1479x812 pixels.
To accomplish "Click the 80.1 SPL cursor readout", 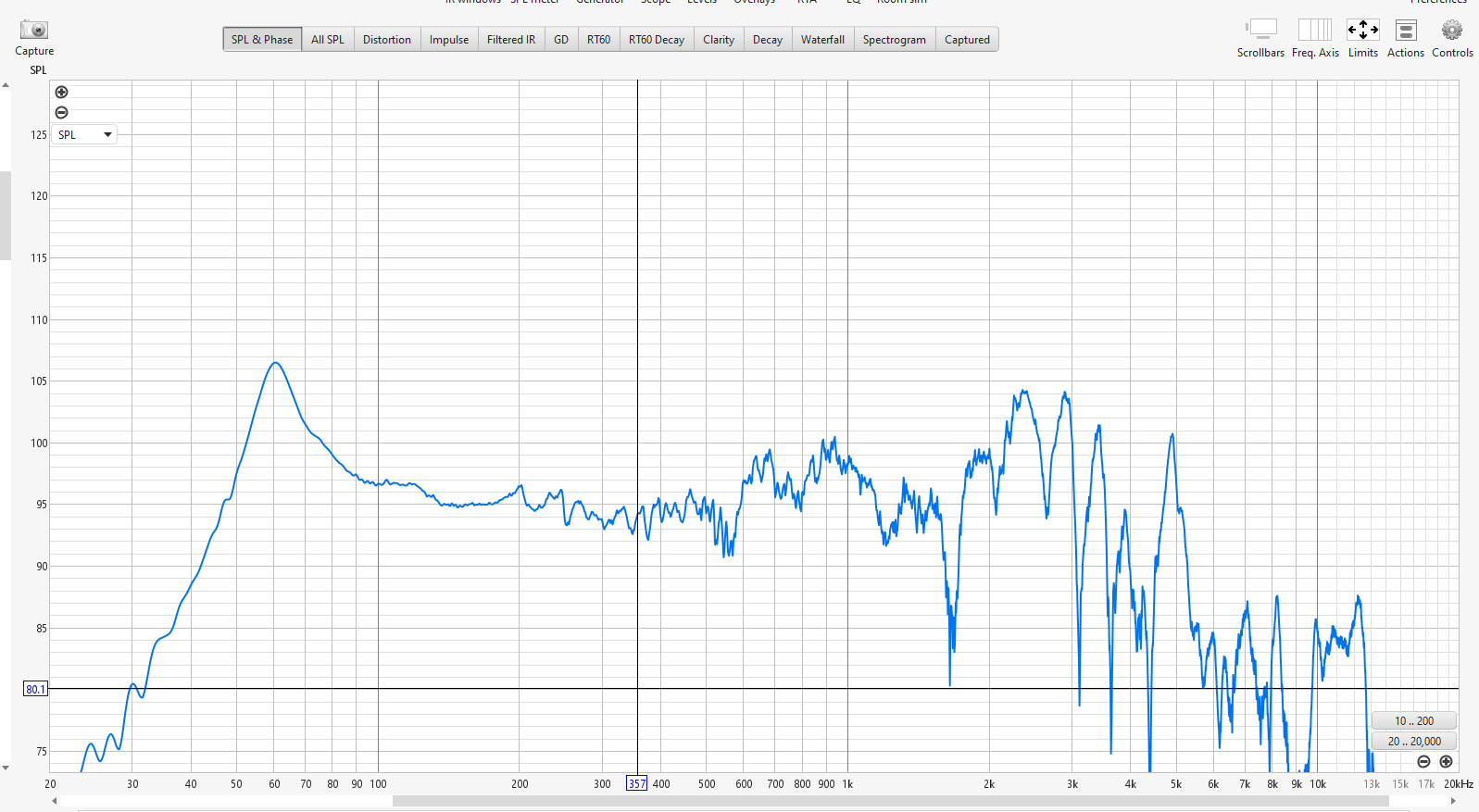I will [35, 689].
